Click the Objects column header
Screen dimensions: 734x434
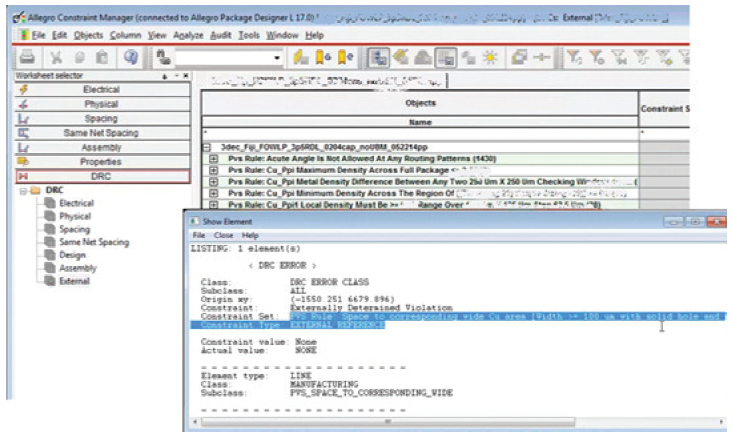pyautogui.click(x=420, y=103)
